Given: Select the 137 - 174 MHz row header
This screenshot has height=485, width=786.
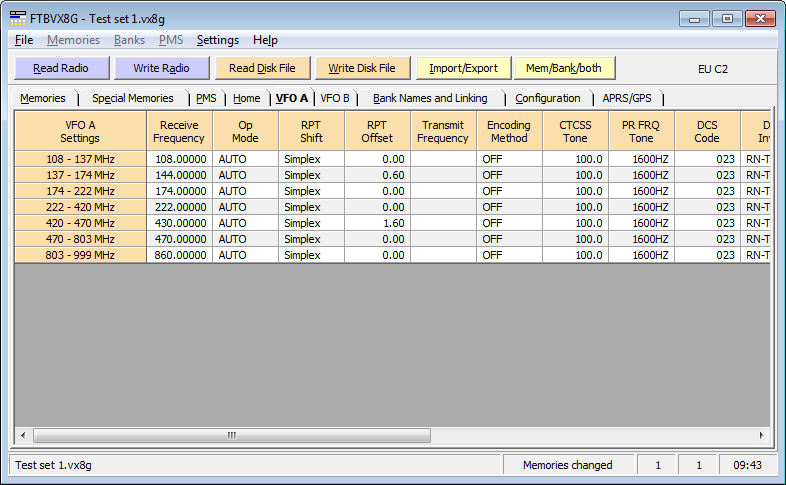Looking at the screenshot, I should [x=81, y=175].
